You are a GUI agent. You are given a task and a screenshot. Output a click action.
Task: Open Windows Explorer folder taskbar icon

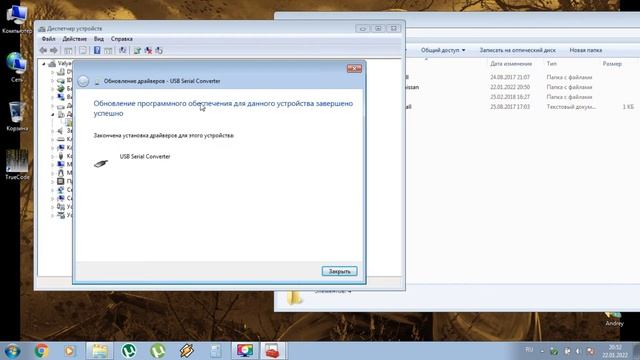click(x=99, y=351)
